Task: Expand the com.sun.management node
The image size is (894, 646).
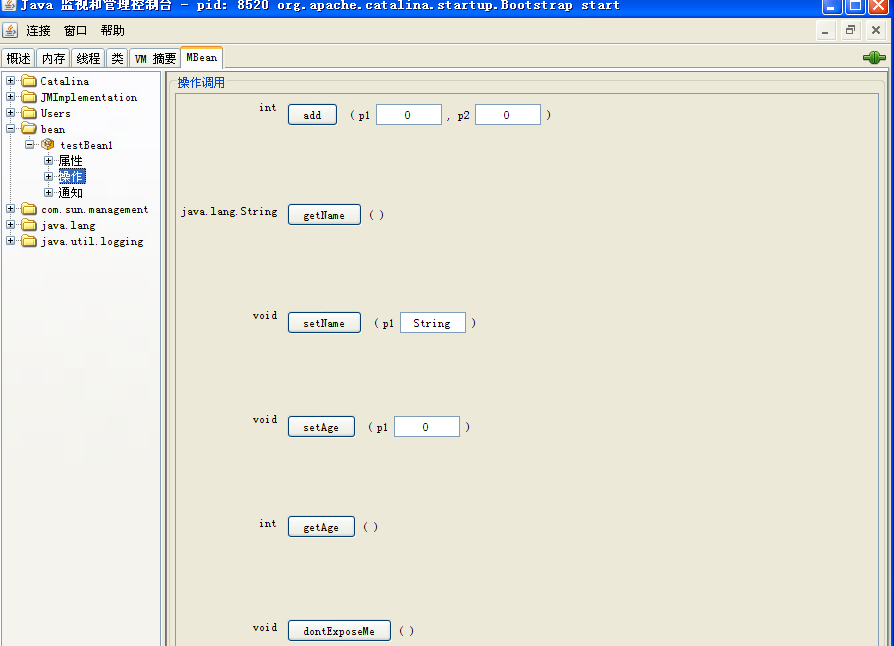Action: [11, 209]
